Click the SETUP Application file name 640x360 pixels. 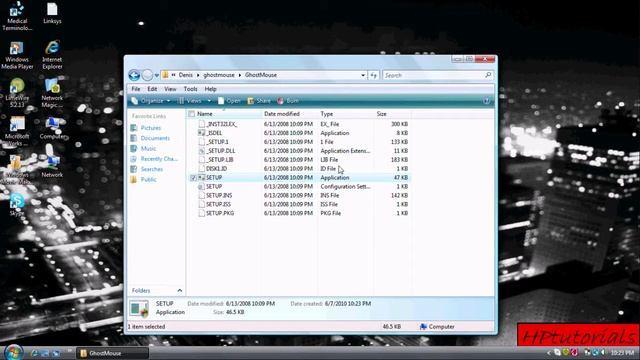click(214, 178)
